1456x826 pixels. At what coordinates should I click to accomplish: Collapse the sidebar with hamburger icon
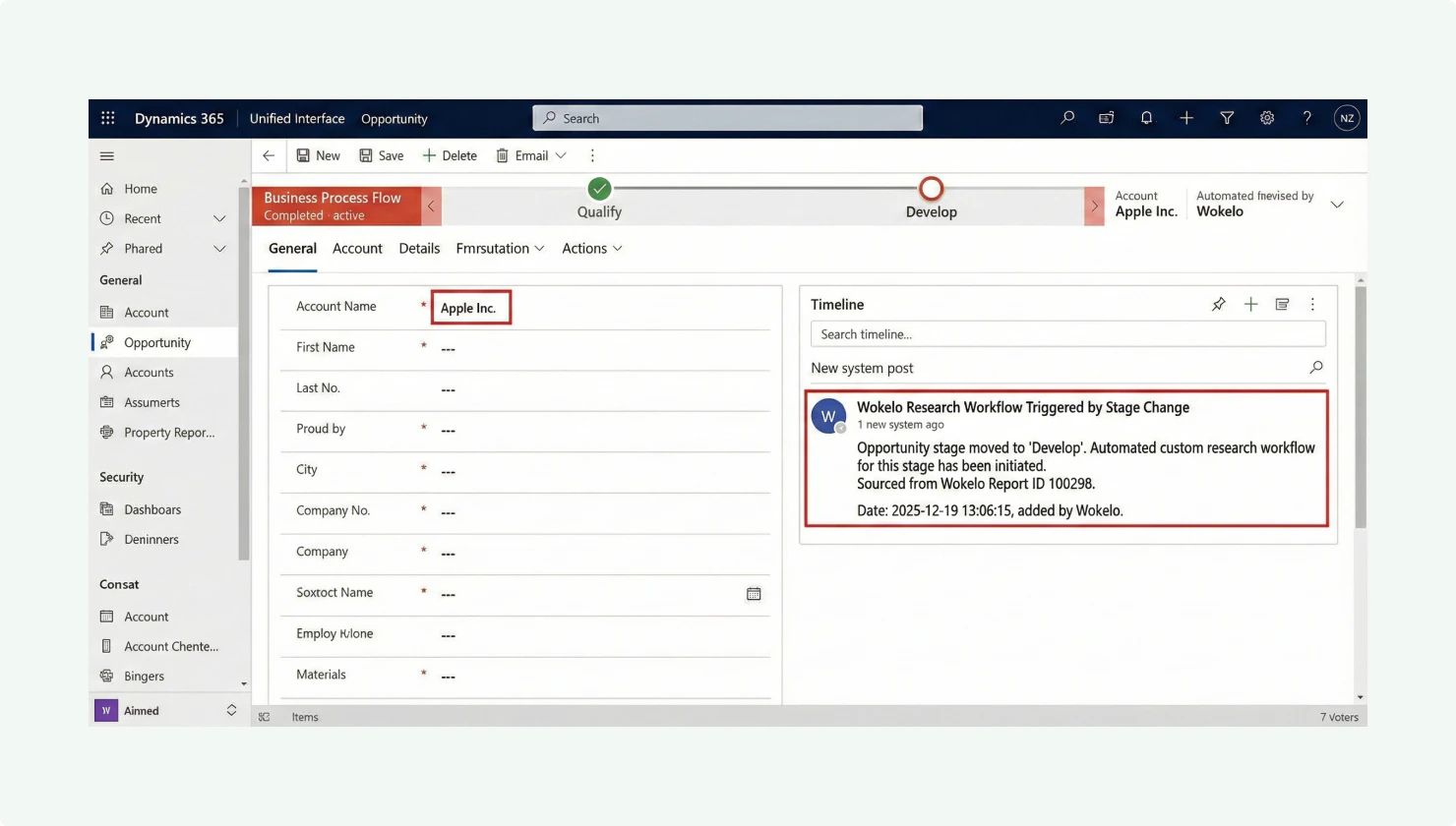point(107,156)
